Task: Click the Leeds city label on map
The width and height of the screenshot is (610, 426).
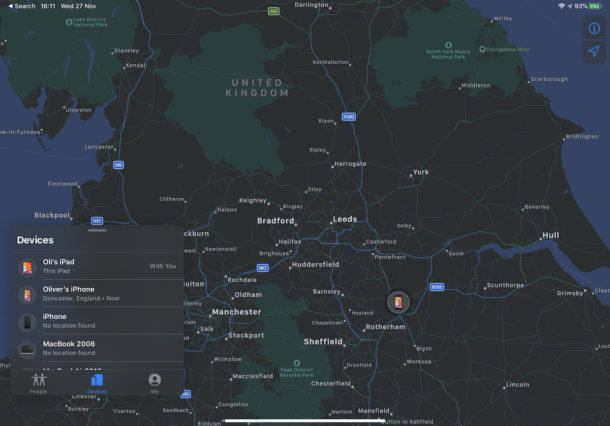Action: click(345, 219)
